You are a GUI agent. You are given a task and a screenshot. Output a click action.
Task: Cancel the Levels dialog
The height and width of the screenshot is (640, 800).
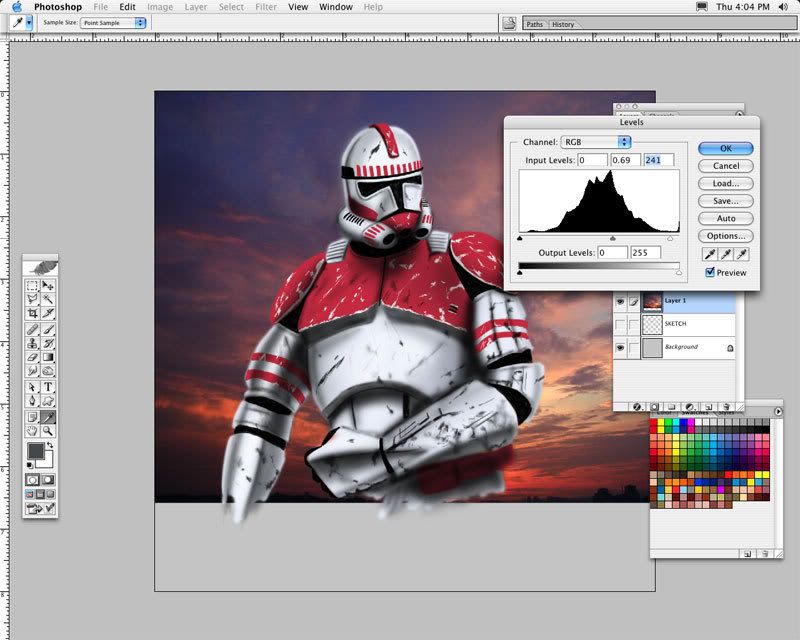[726, 166]
